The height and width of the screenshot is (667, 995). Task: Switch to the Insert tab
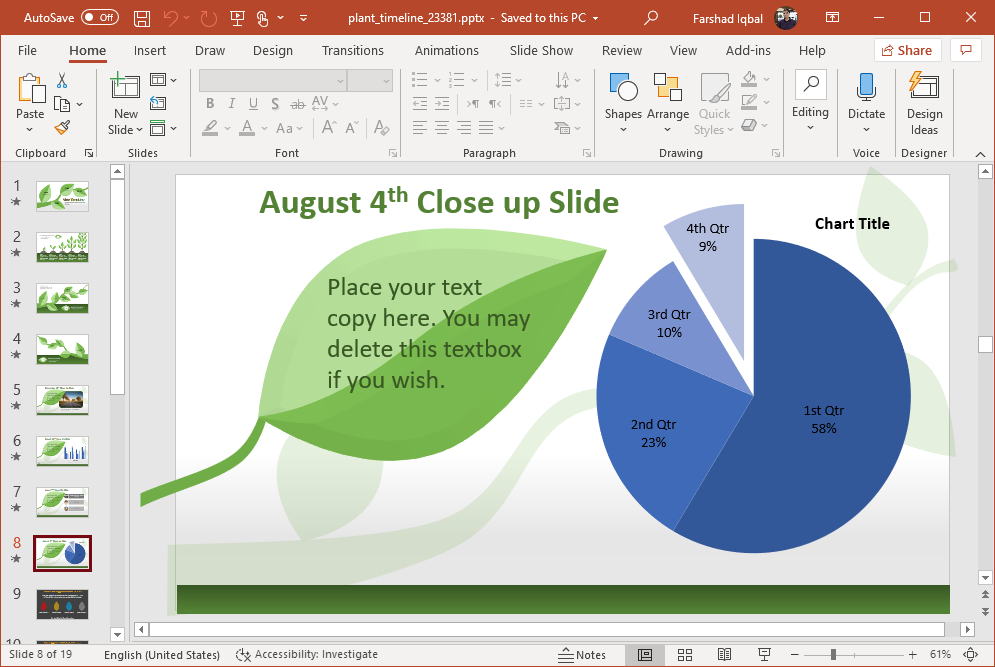pyautogui.click(x=150, y=50)
